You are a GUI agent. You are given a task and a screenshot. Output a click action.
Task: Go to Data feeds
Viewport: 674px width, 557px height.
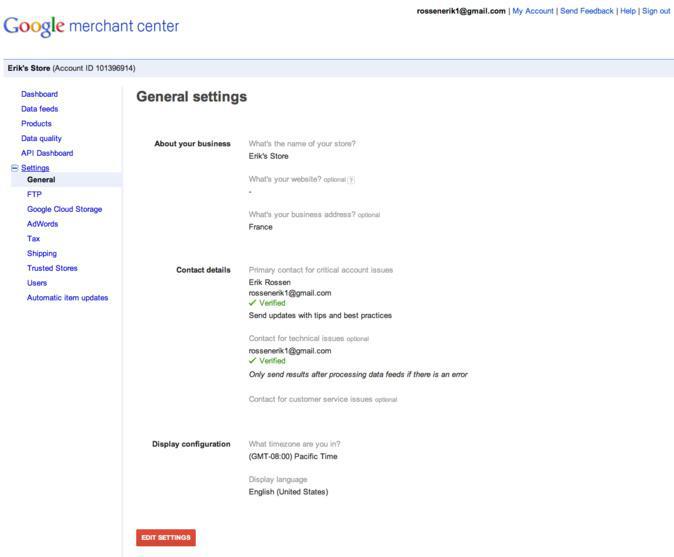[x=41, y=108]
